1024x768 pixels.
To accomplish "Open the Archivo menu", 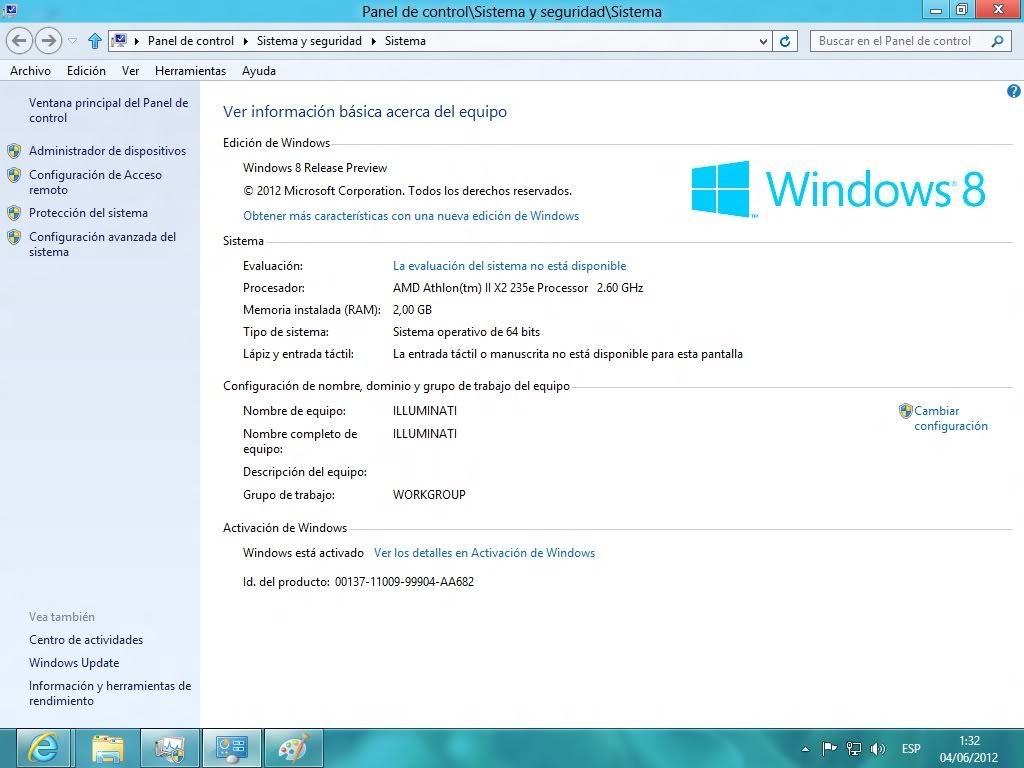I will [x=30, y=71].
